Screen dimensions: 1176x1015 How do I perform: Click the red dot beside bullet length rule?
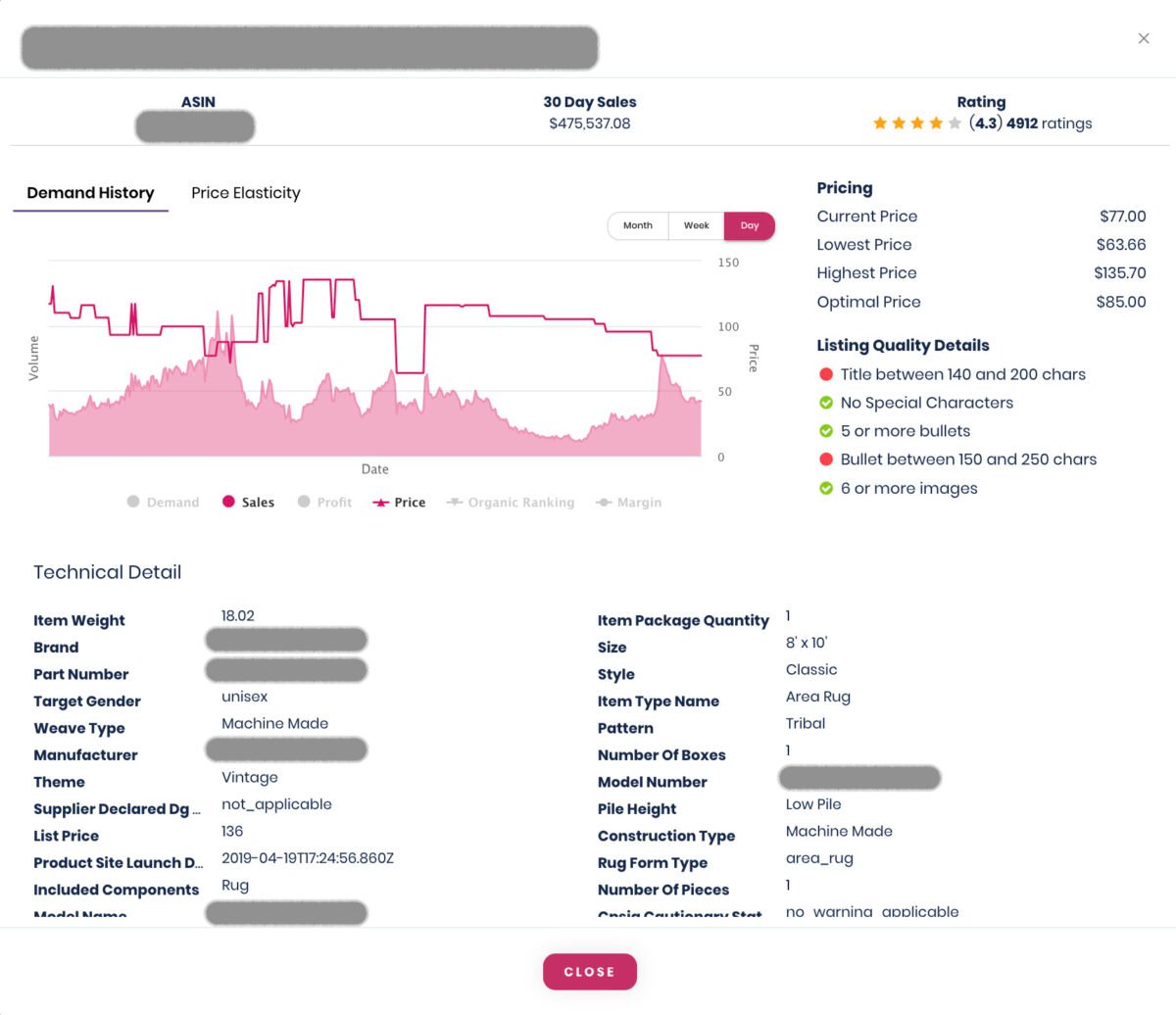click(x=824, y=459)
